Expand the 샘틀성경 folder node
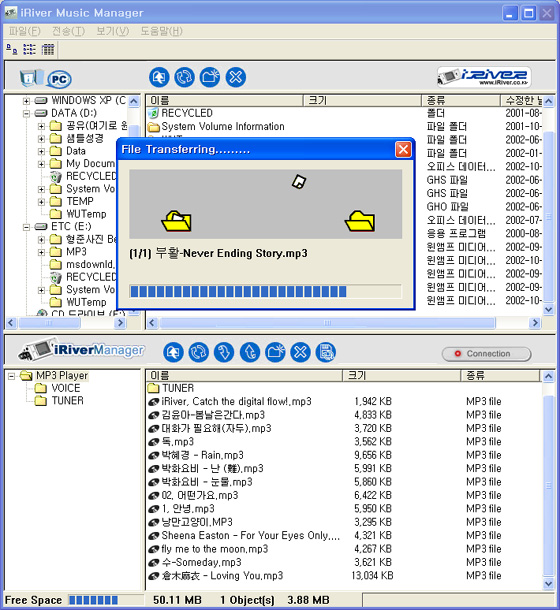 (41, 138)
